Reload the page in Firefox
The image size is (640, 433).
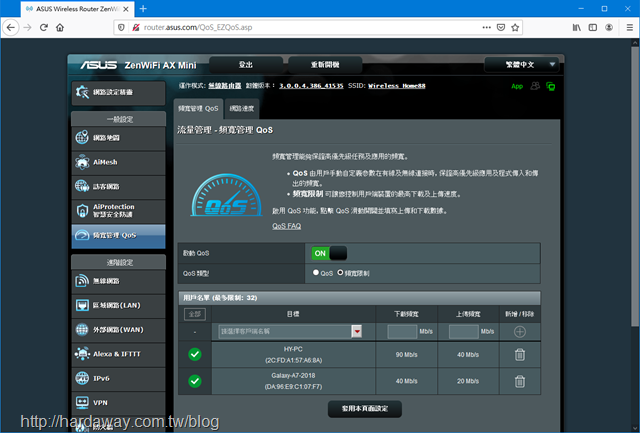44,27
